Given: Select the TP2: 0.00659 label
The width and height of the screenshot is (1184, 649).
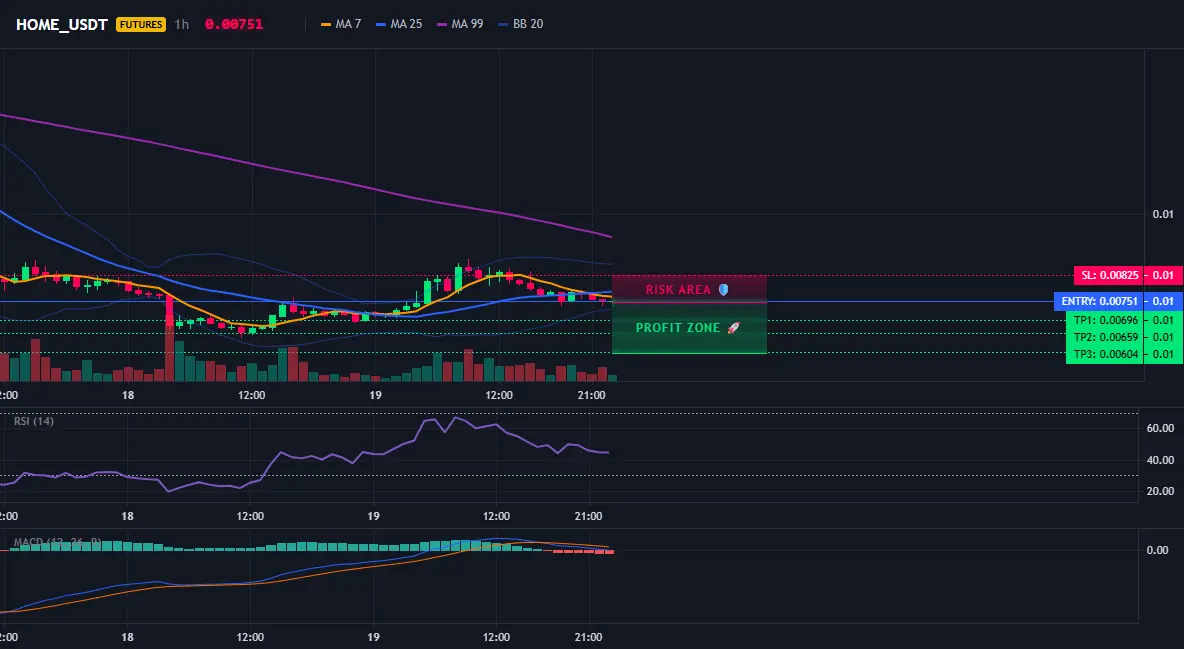Looking at the screenshot, I should (x=1105, y=337).
